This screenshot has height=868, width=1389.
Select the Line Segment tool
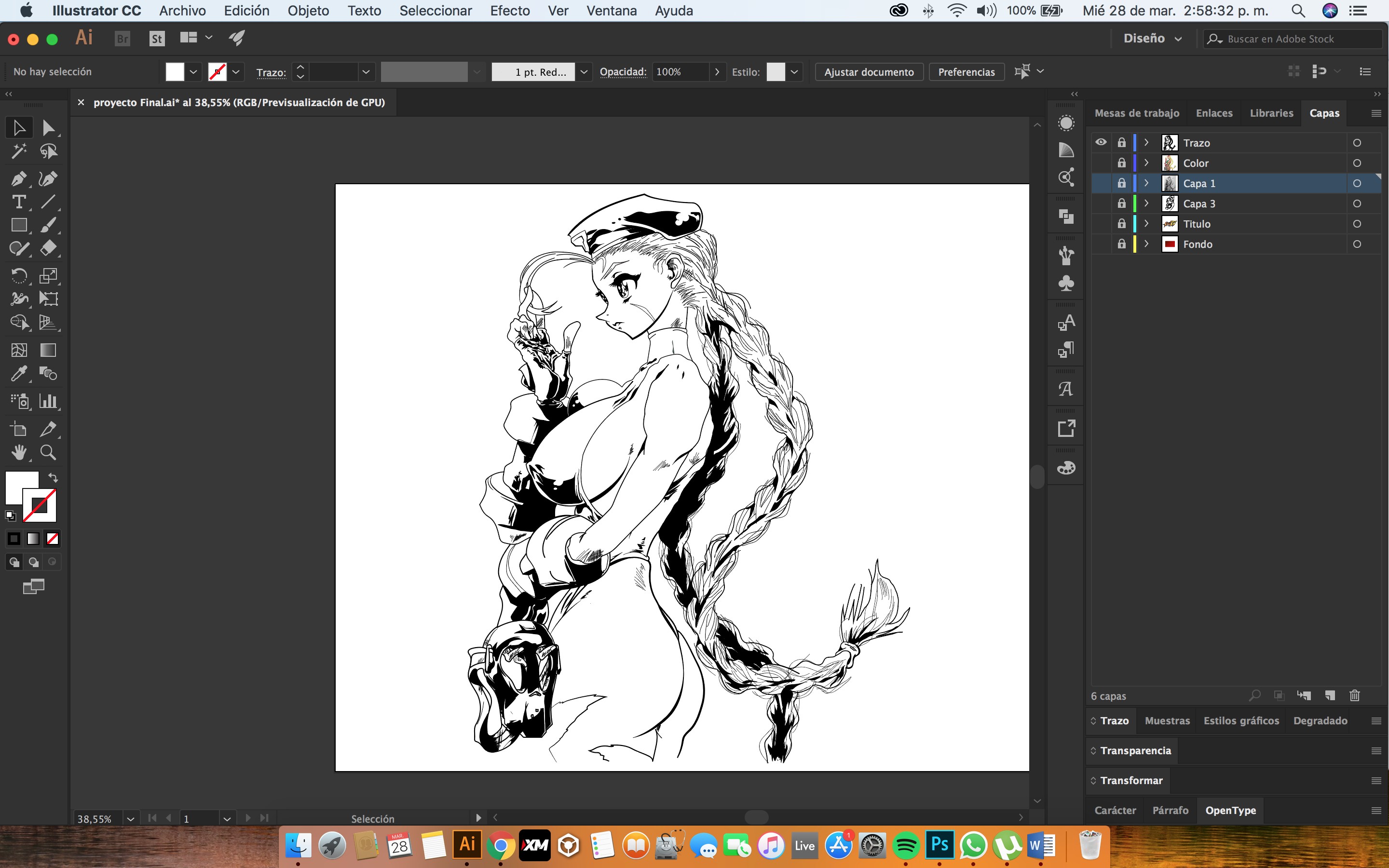(x=48, y=202)
